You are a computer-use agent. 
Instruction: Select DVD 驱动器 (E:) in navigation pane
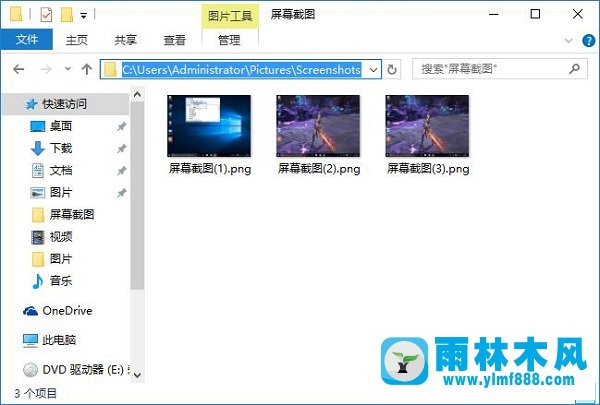click(x=83, y=370)
